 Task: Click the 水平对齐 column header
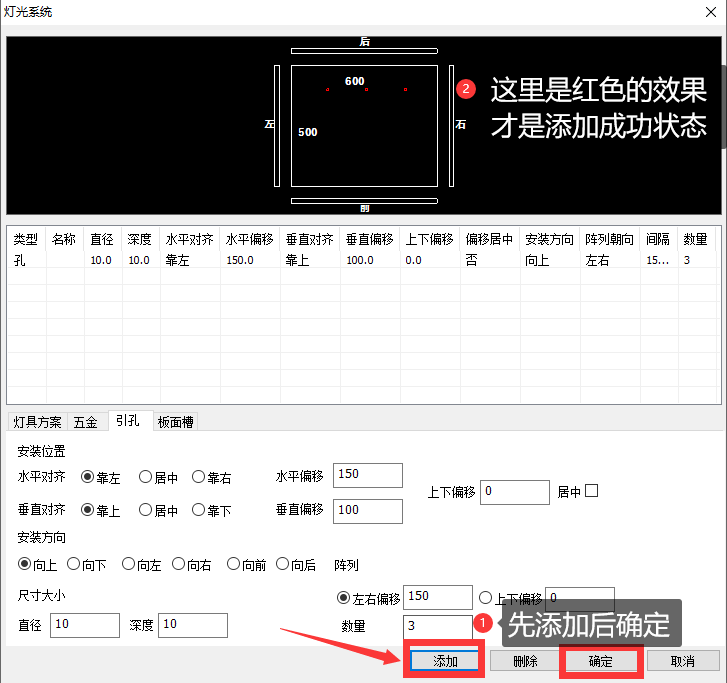coord(190,239)
